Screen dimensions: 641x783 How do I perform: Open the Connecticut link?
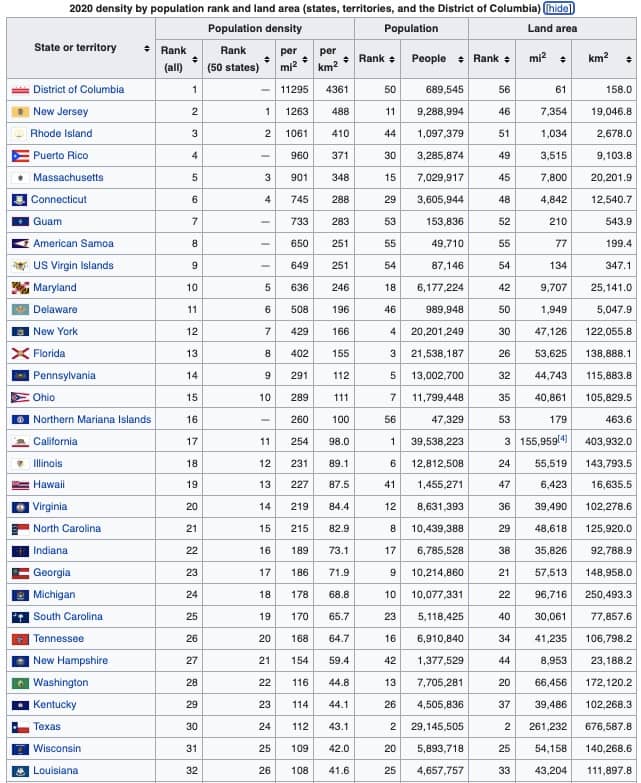point(58,199)
